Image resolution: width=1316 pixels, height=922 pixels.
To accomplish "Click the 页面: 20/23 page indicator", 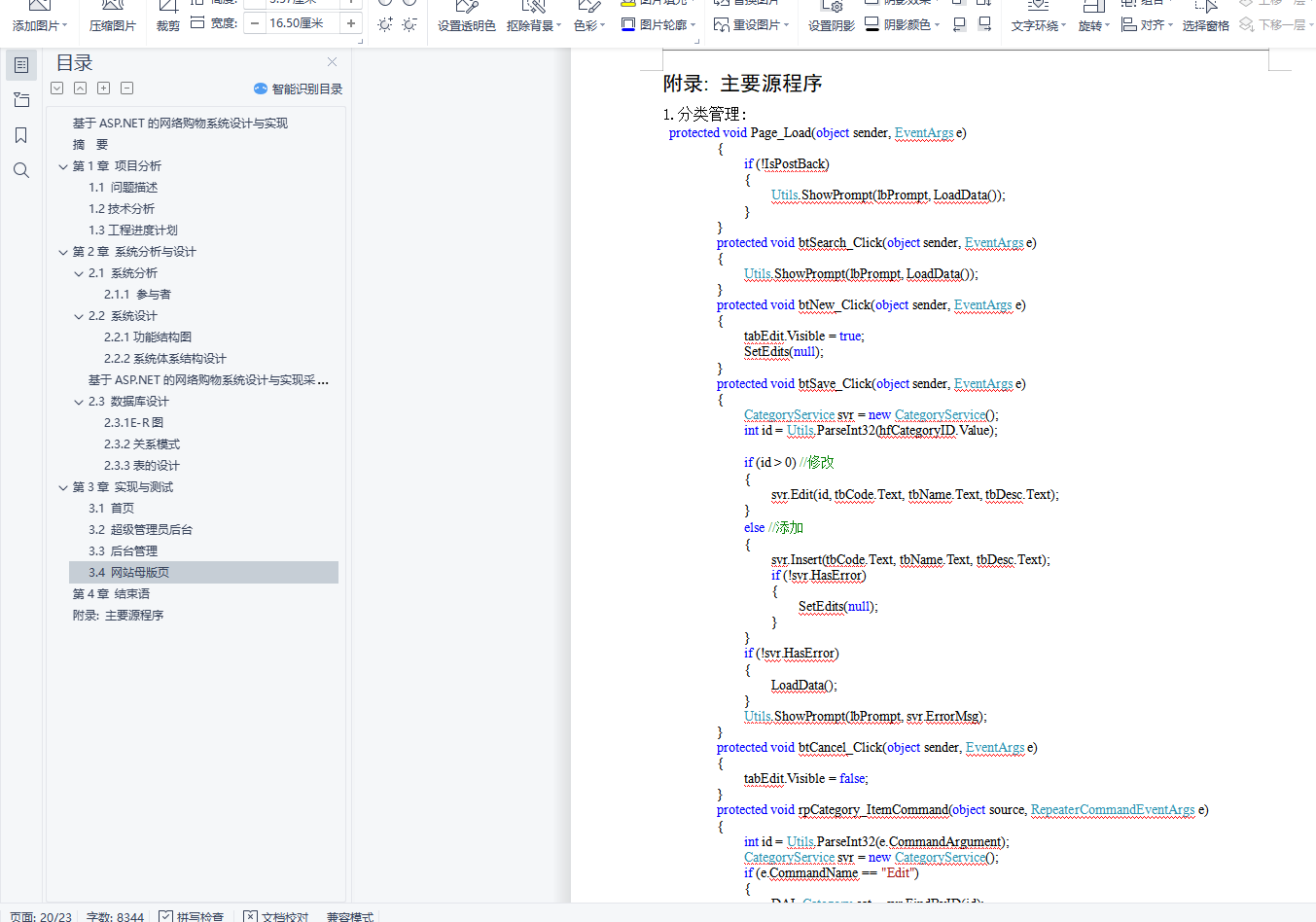I will click(x=41, y=916).
